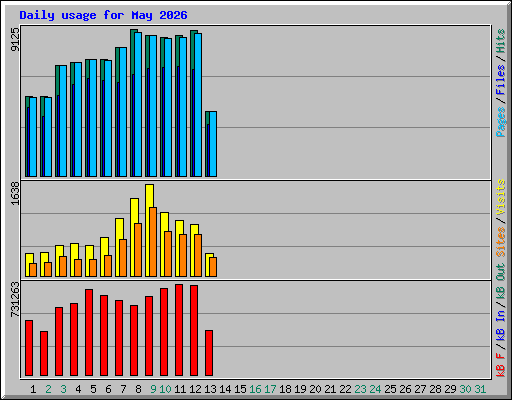Click the day 11 red kB bar

179,330
